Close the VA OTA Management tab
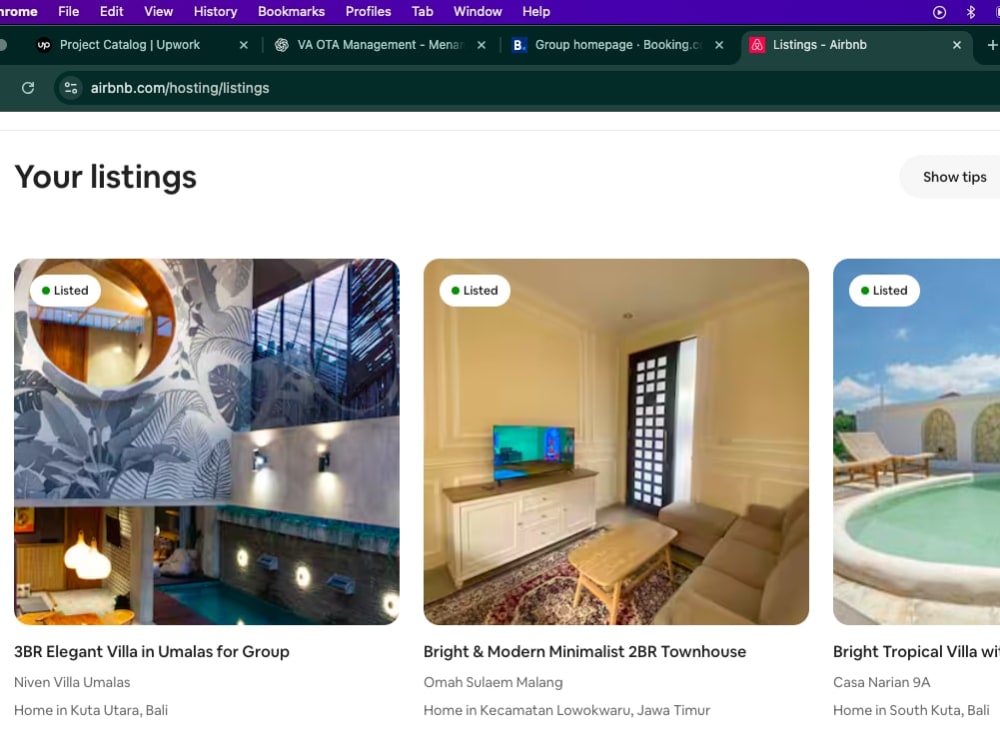 (x=482, y=45)
